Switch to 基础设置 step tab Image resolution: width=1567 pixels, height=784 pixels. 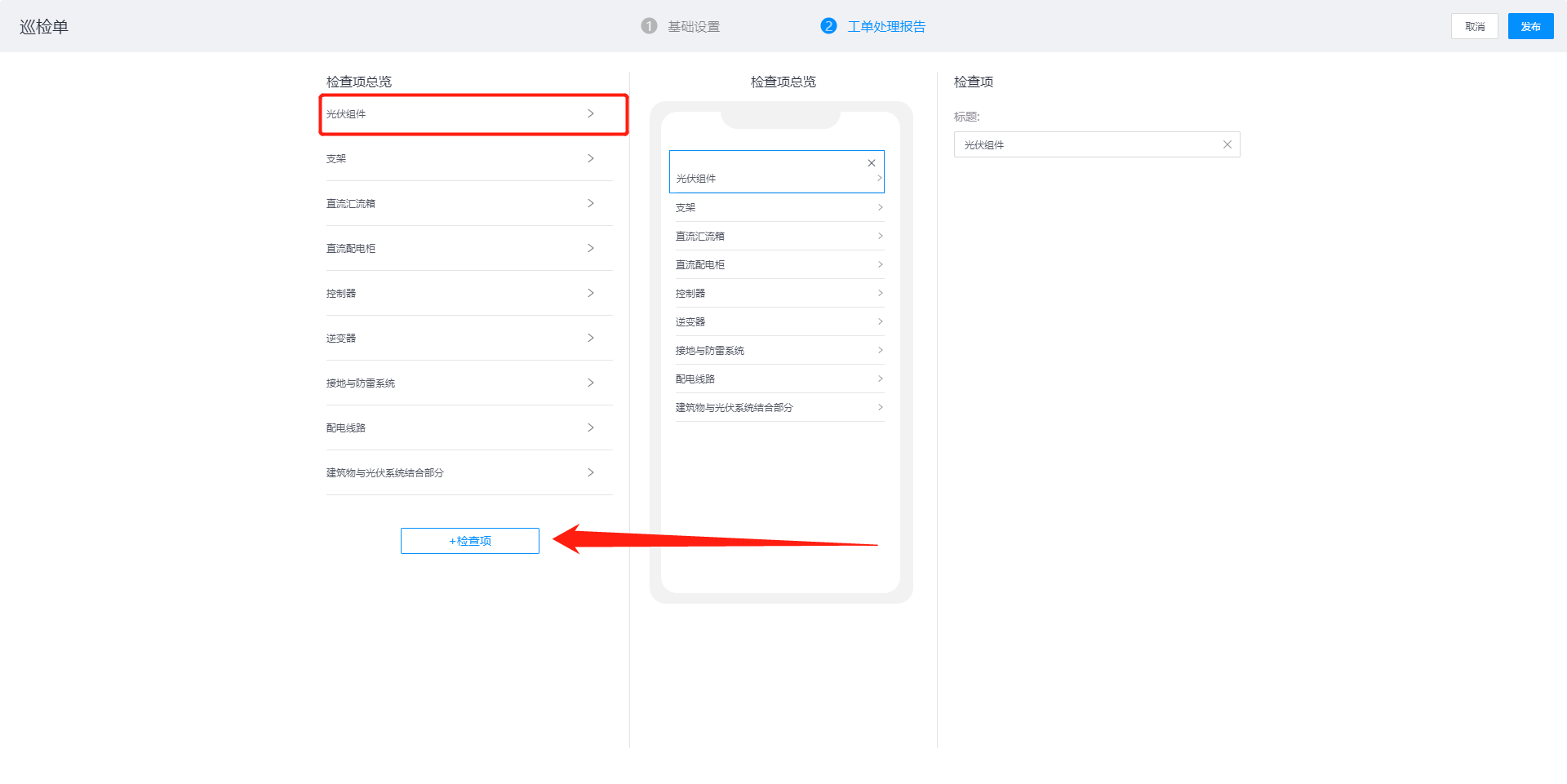point(694,27)
